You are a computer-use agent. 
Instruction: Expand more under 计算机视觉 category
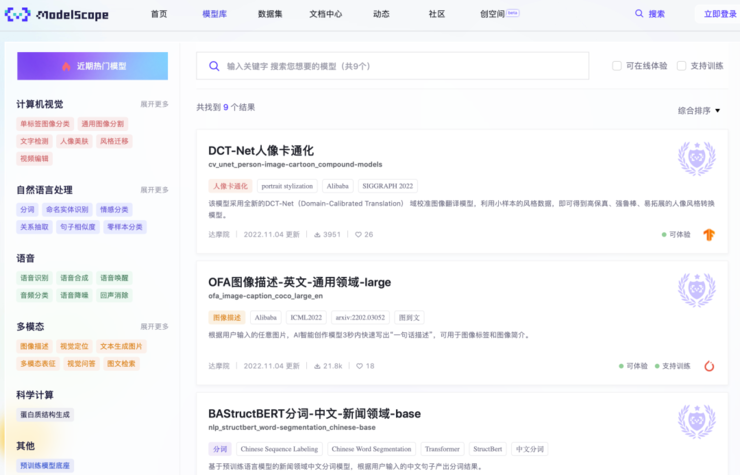tap(154, 104)
